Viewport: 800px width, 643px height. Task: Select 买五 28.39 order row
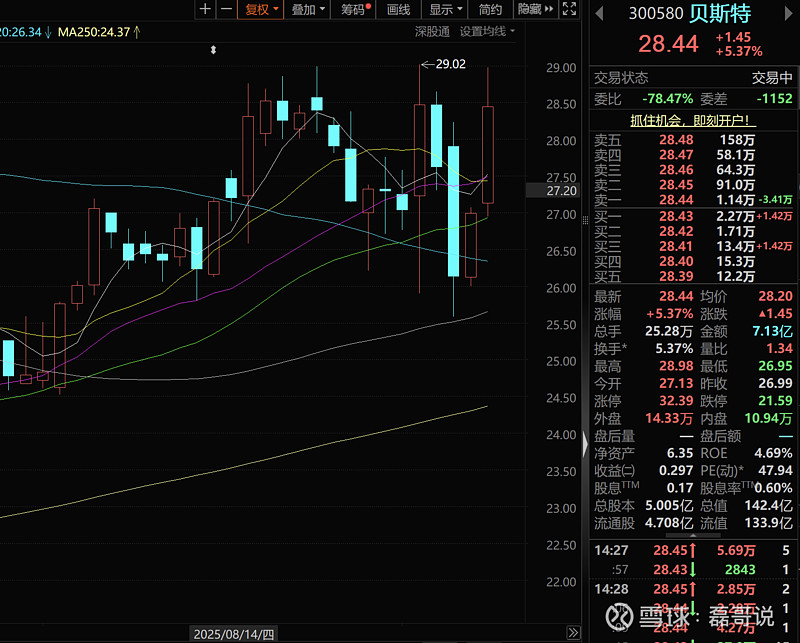pyautogui.click(x=693, y=276)
